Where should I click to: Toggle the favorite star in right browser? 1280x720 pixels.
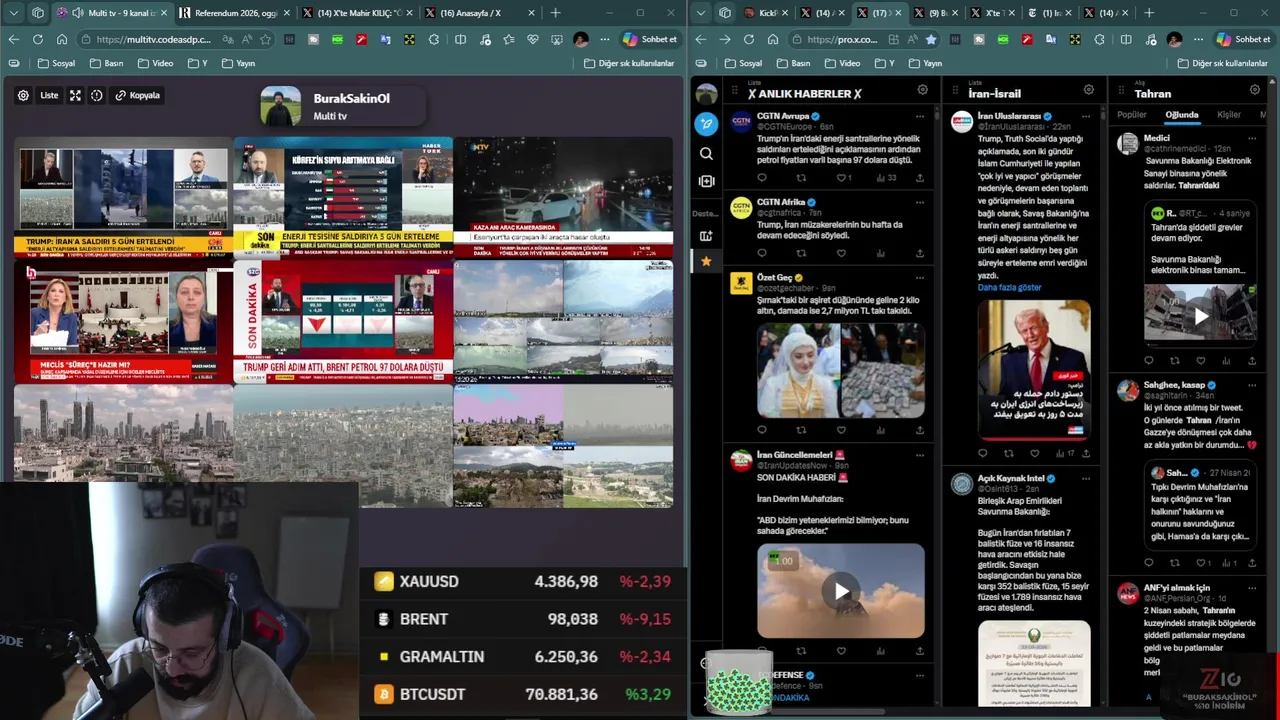931,39
